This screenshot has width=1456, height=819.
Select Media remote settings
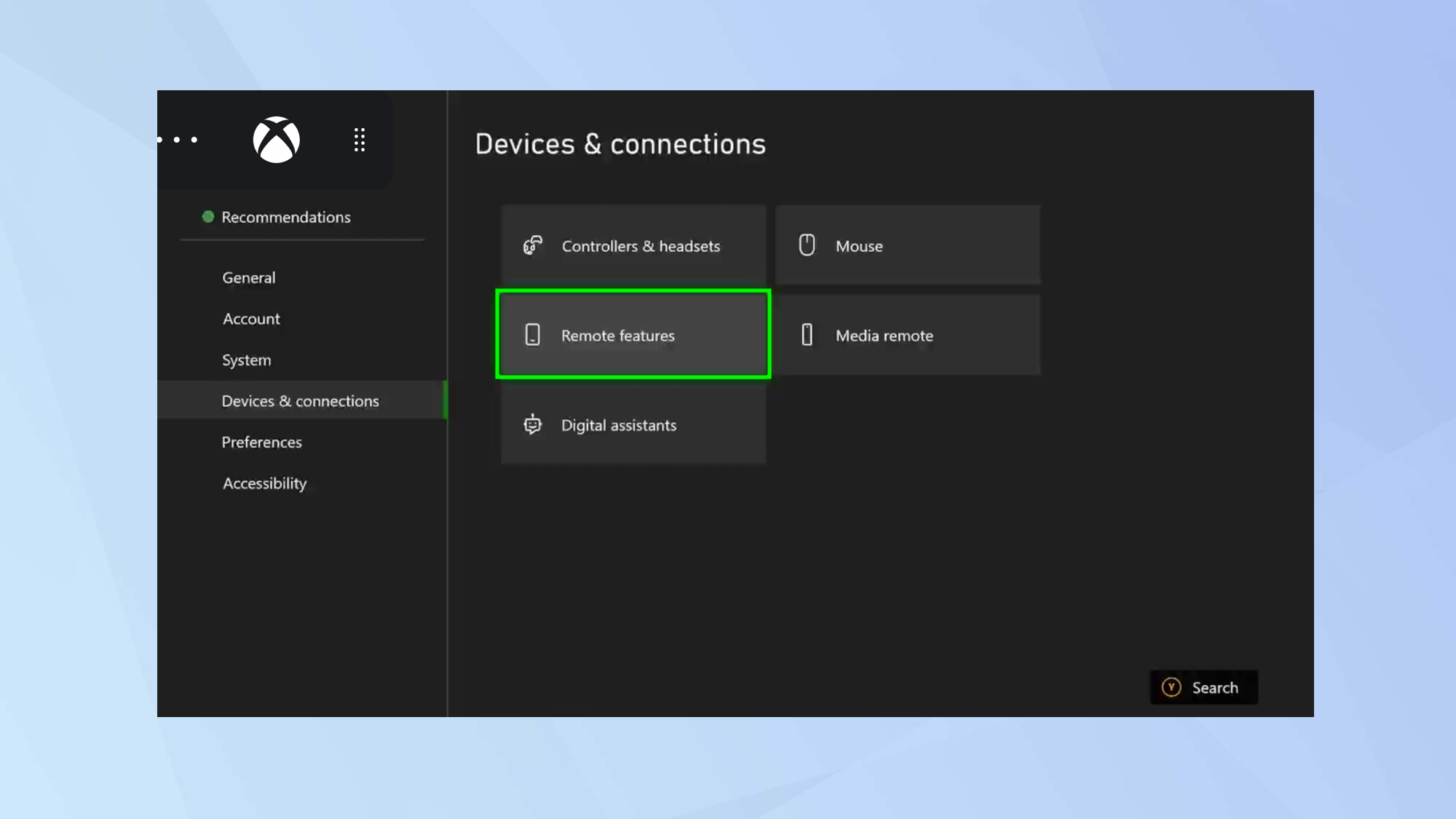[908, 335]
